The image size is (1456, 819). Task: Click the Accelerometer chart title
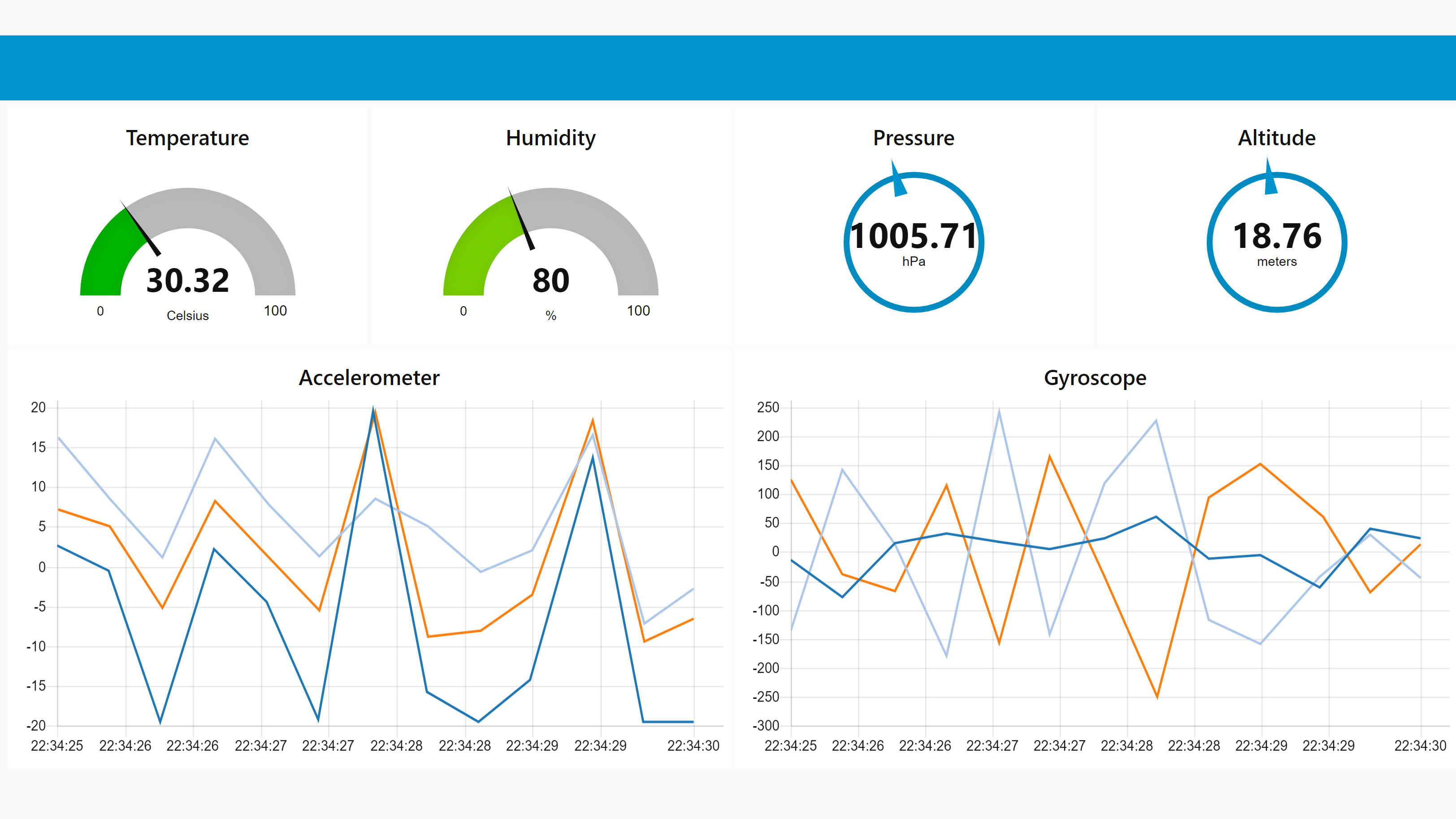tap(368, 377)
